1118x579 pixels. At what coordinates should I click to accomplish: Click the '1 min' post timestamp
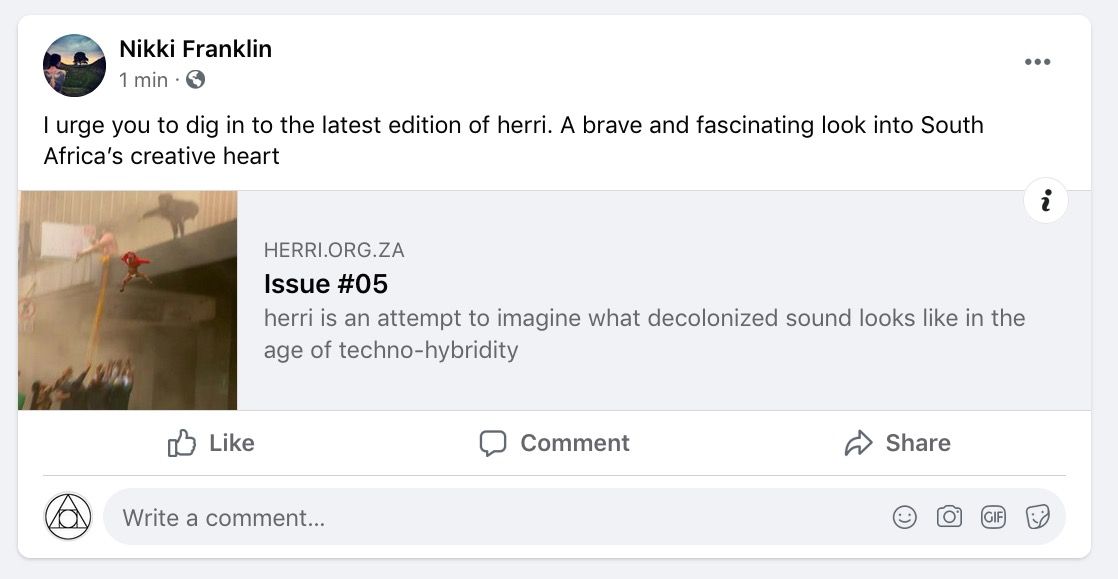click(x=143, y=80)
